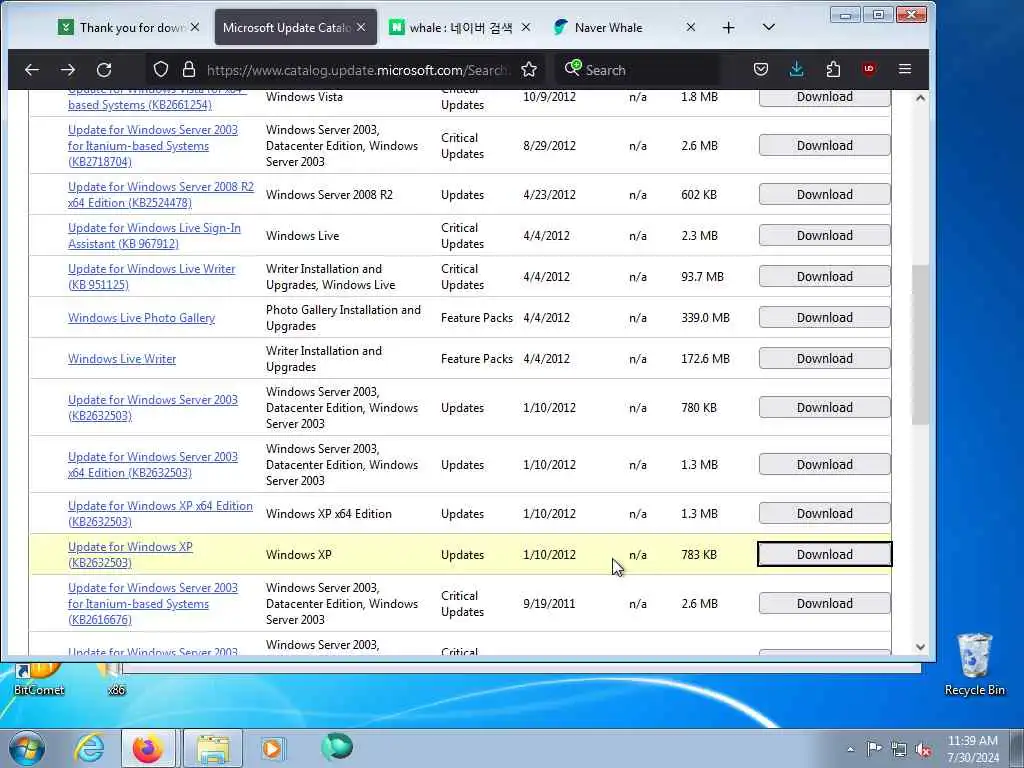The height and width of the screenshot is (768, 1024).
Task: View site security lock info
Action: click(x=189, y=69)
